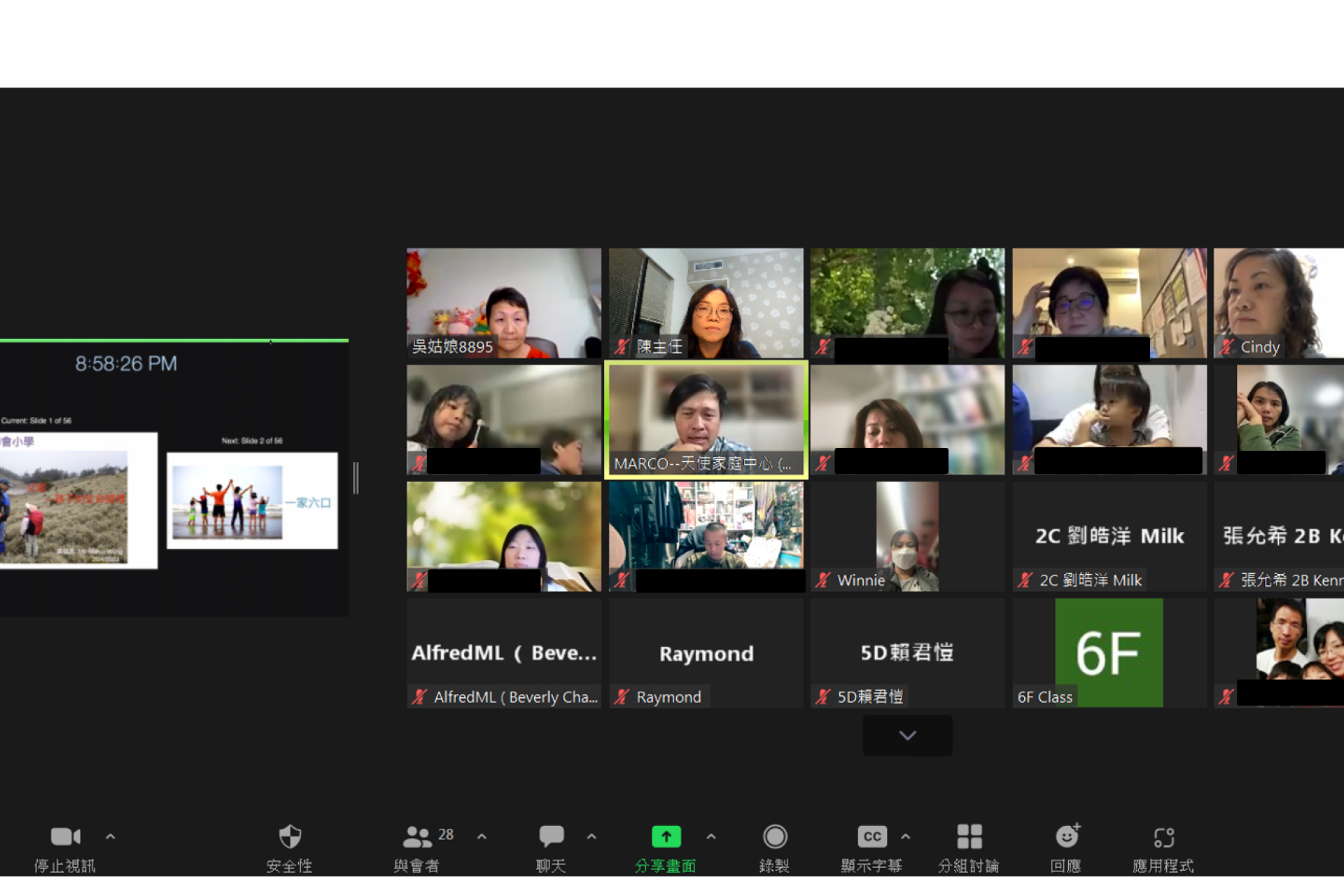Screen dimensions: 1344x896
Task: Click the 停止視訊 label
Action: (65, 866)
